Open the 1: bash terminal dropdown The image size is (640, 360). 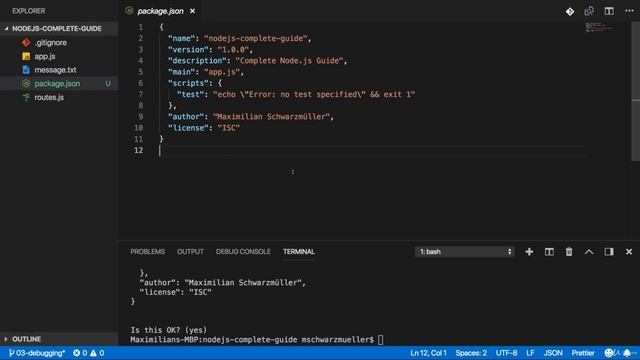click(x=465, y=252)
